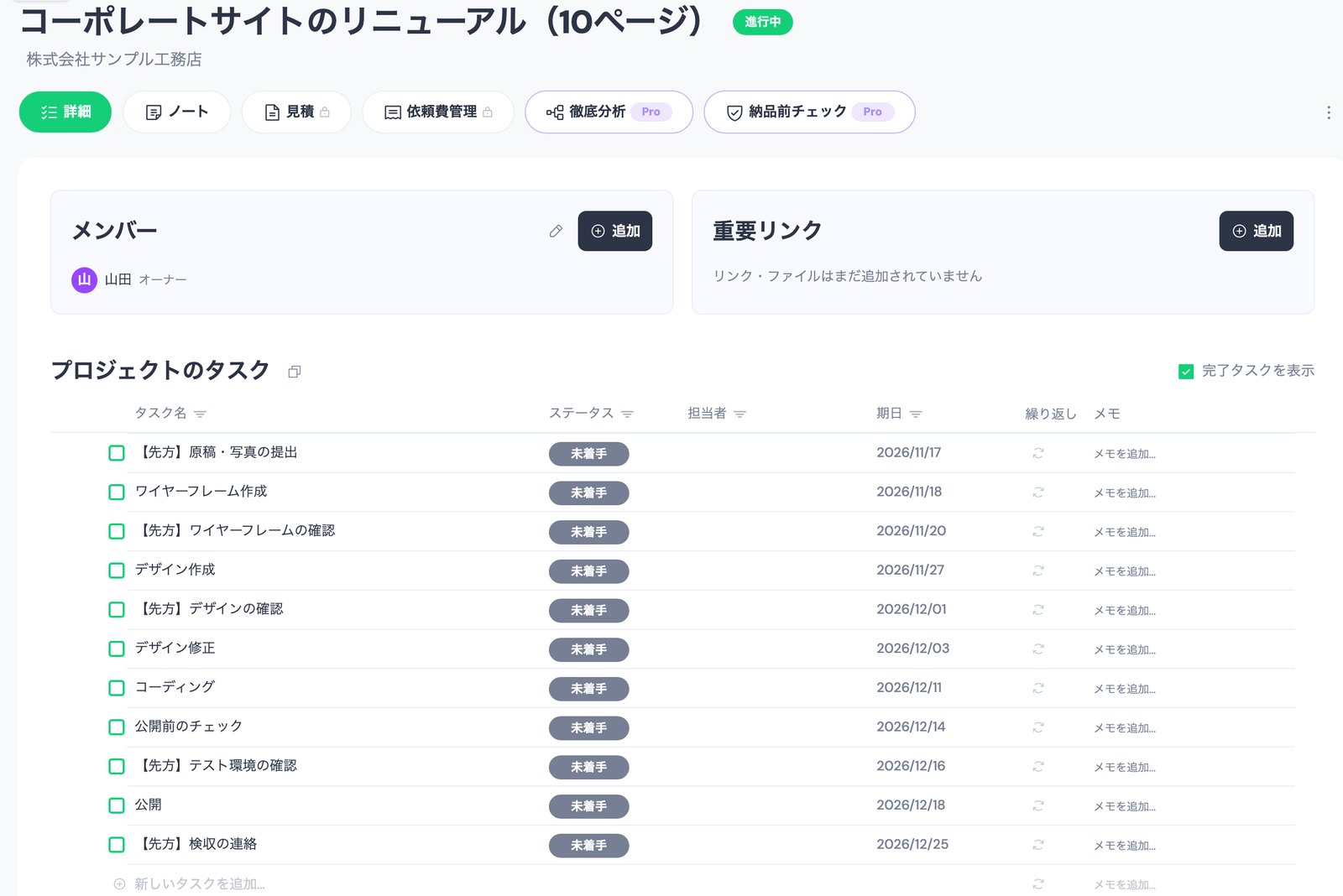Open the 徹底分析 Pro tab
The width and height of the screenshot is (1343, 896).
[609, 112]
